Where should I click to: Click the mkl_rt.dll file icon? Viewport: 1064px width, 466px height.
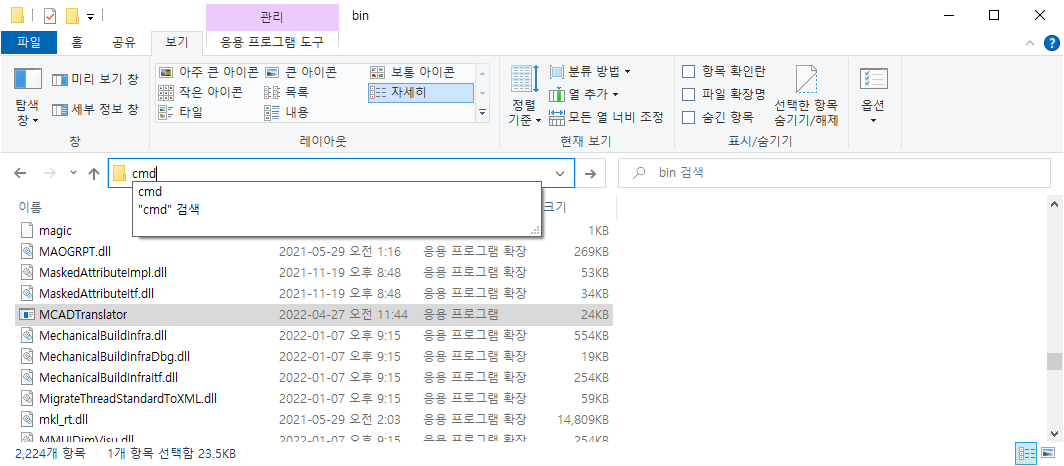click(28, 419)
